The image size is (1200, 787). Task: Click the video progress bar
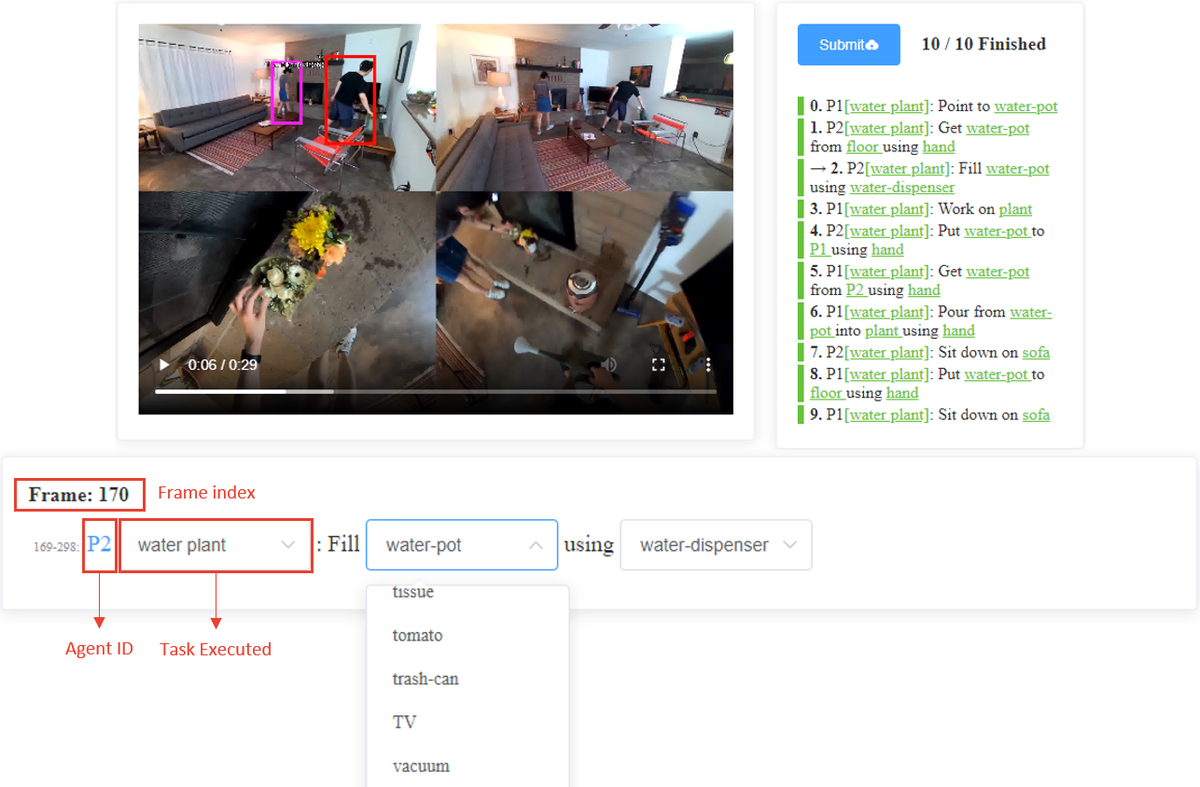tap(436, 391)
